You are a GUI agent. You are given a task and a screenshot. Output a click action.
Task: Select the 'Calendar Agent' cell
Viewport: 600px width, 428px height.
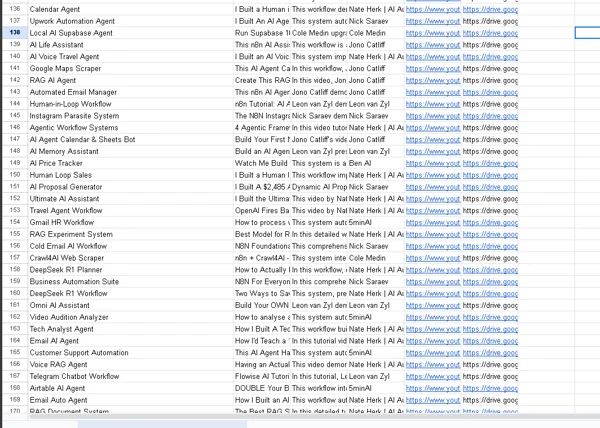(x=131, y=9)
